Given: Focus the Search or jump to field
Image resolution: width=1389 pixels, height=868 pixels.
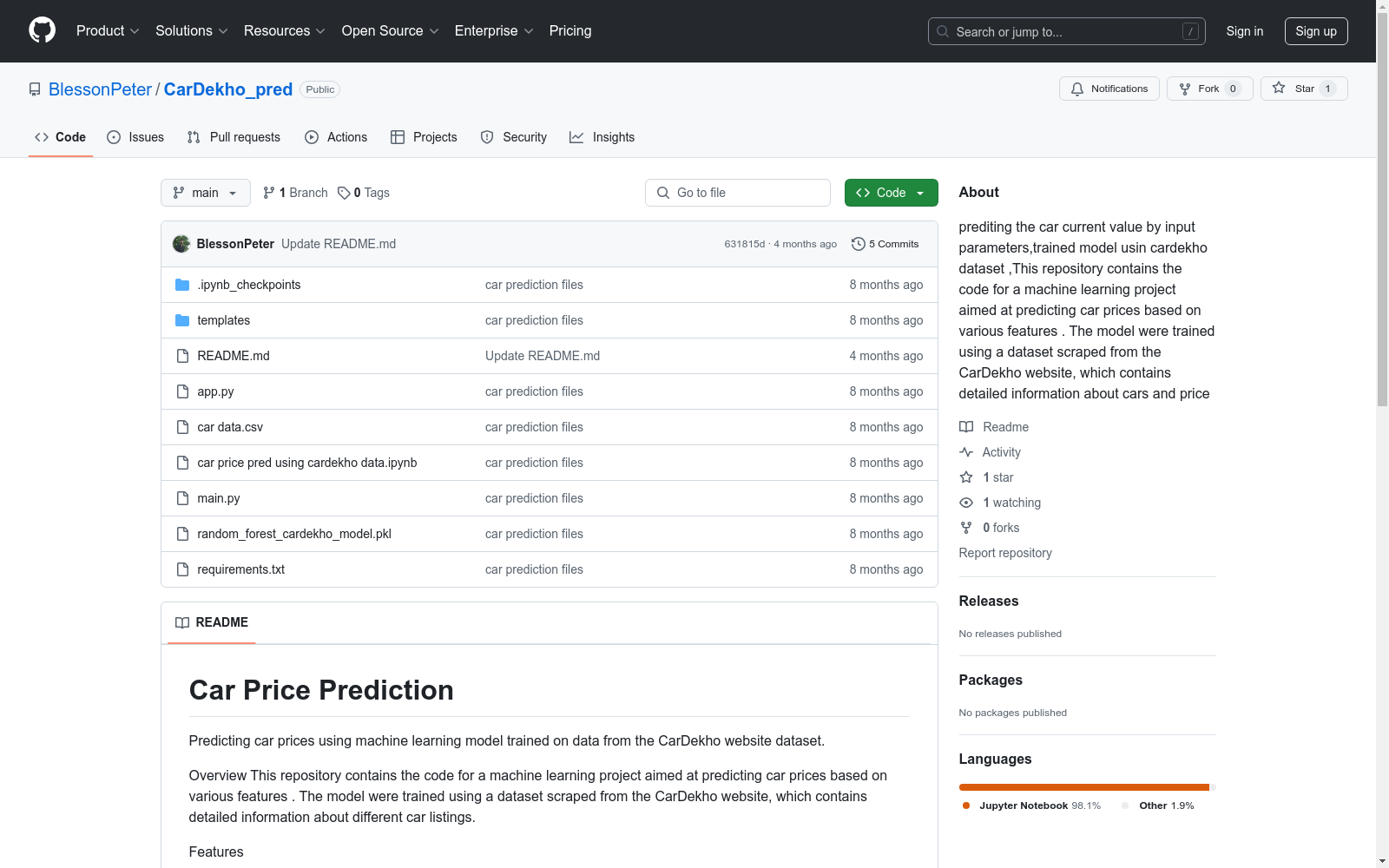Looking at the screenshot, I should coord(1067,31).
